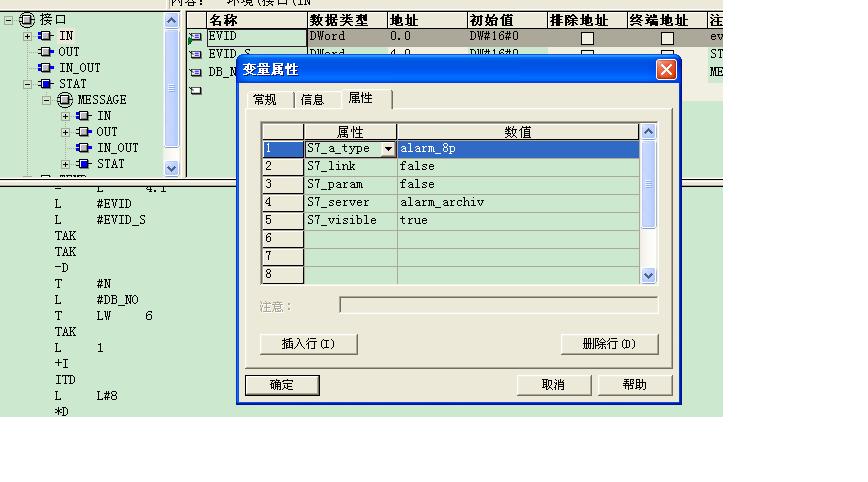The image size is (868, 482).
Task: Switch to the 信息 tab
Action: pos(313,100)
